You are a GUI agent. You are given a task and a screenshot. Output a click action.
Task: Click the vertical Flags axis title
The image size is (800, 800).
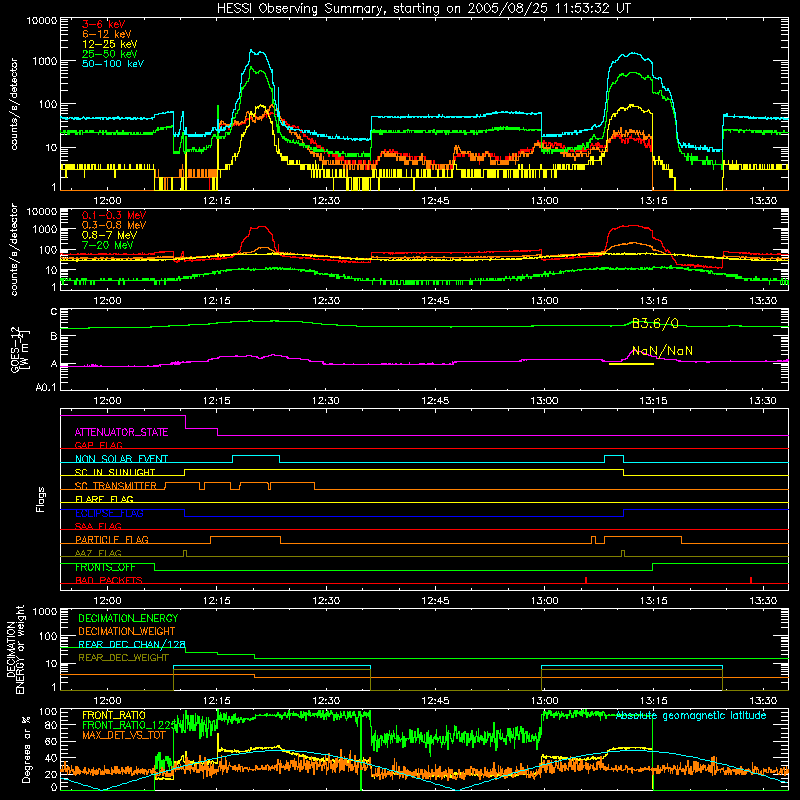click(40, 499)
